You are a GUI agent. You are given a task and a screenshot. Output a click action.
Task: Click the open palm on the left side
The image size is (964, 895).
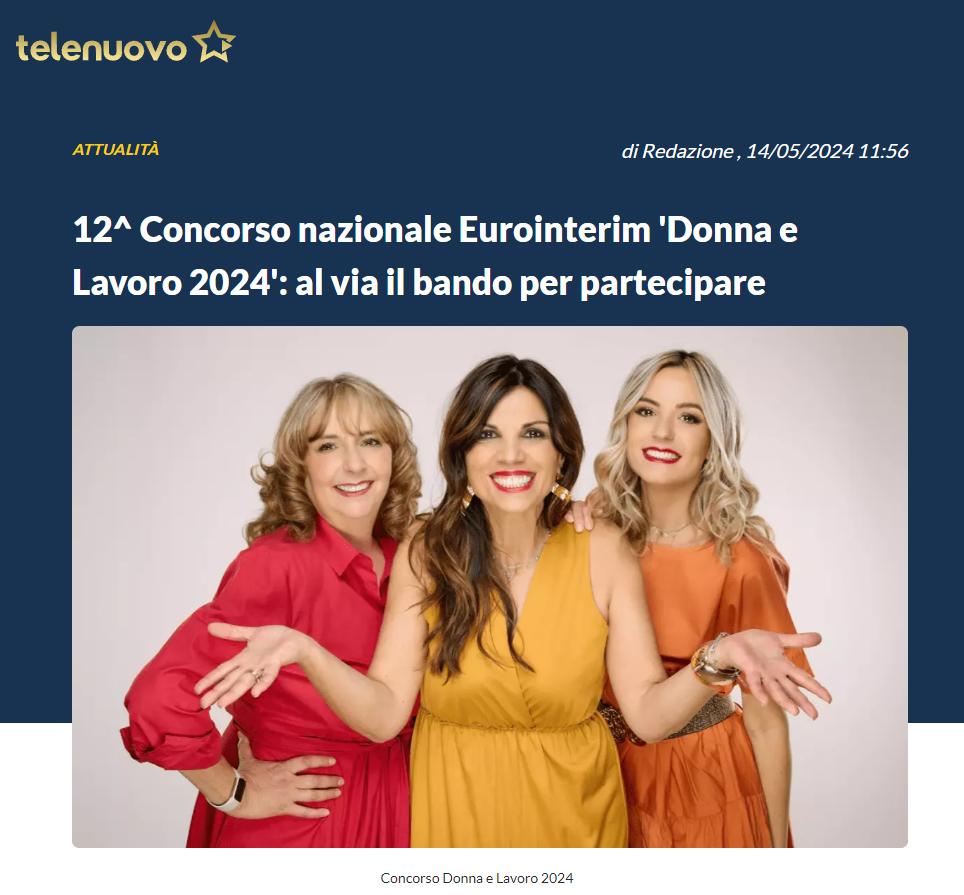click(252, 663)
